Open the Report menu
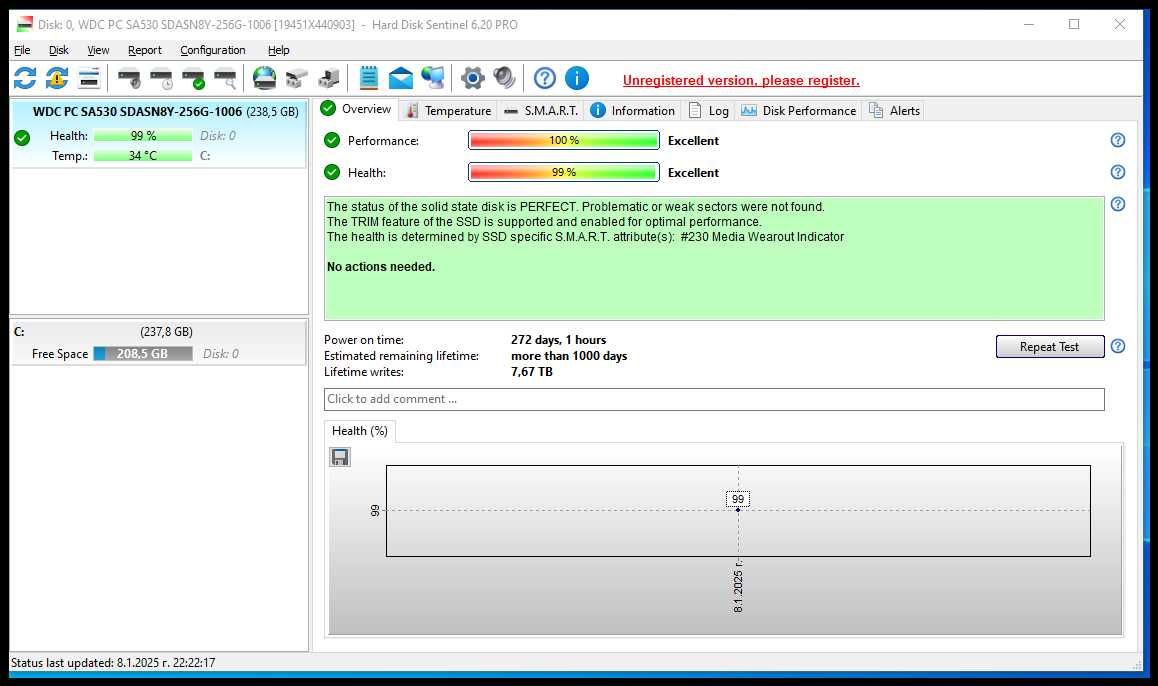The width and height of the screenshot is (1158, 686). tap(145, 50)
